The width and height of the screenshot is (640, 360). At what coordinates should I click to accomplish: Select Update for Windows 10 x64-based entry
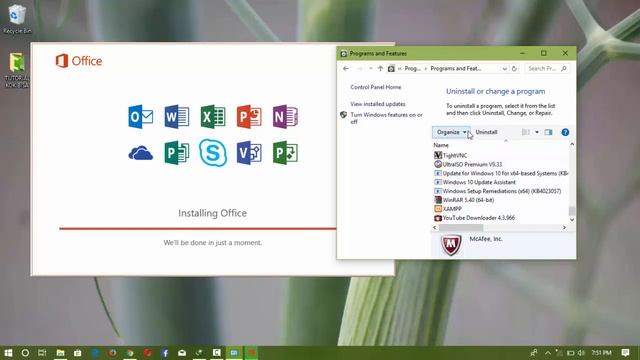(x=500, y=173)
